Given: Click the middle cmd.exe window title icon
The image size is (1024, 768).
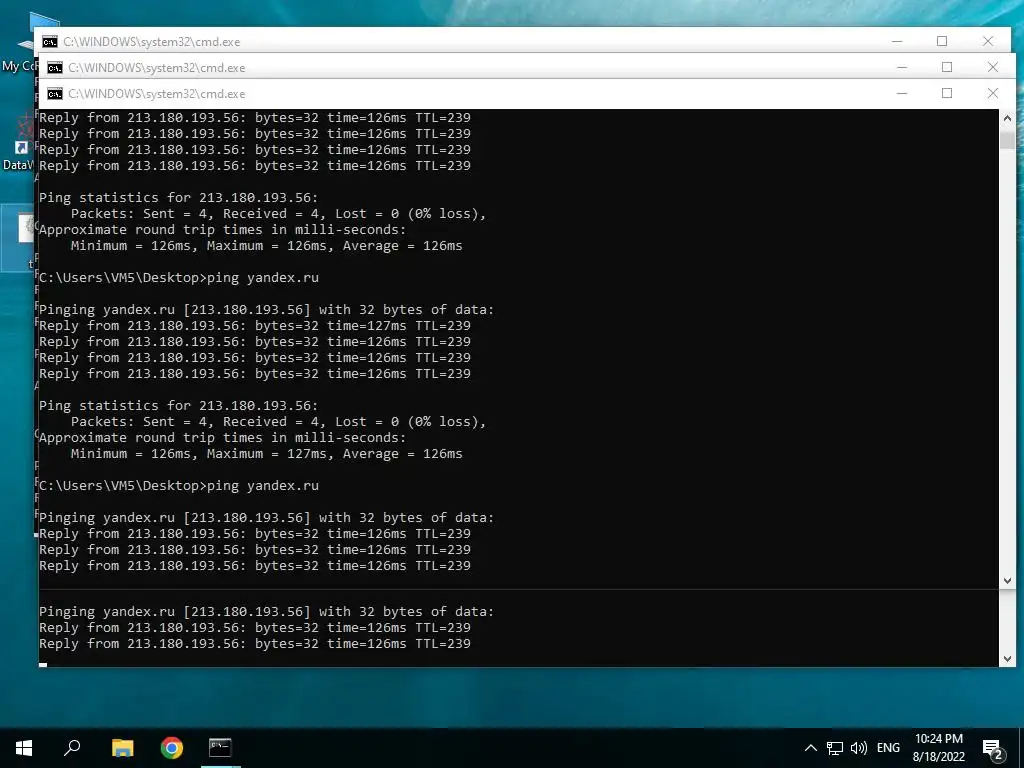Looking at the screenshot, I should (55, 68).
